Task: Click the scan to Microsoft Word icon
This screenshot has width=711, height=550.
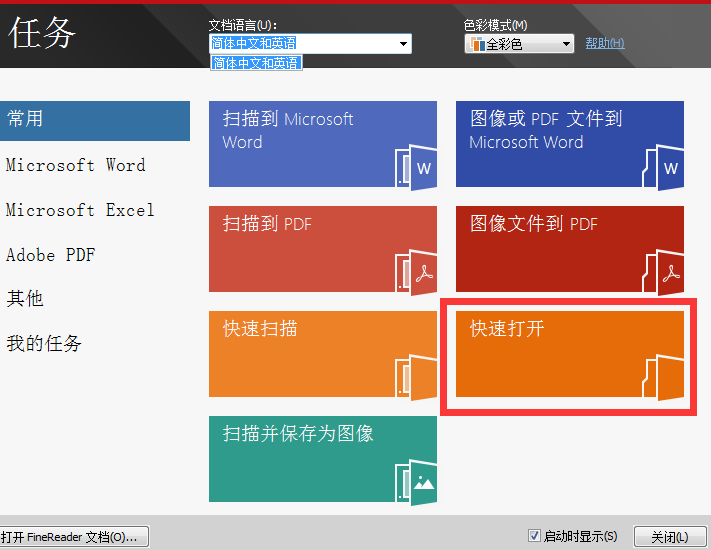Action: click(x=416, y=167)
